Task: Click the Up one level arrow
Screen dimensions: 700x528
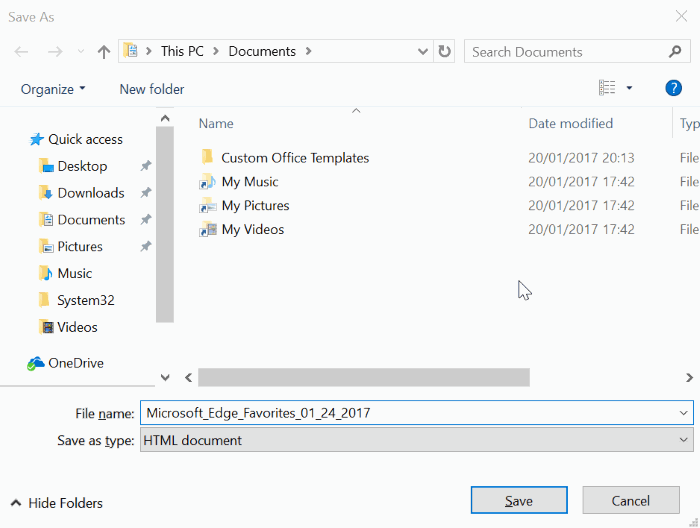Action: coord(103,52)
